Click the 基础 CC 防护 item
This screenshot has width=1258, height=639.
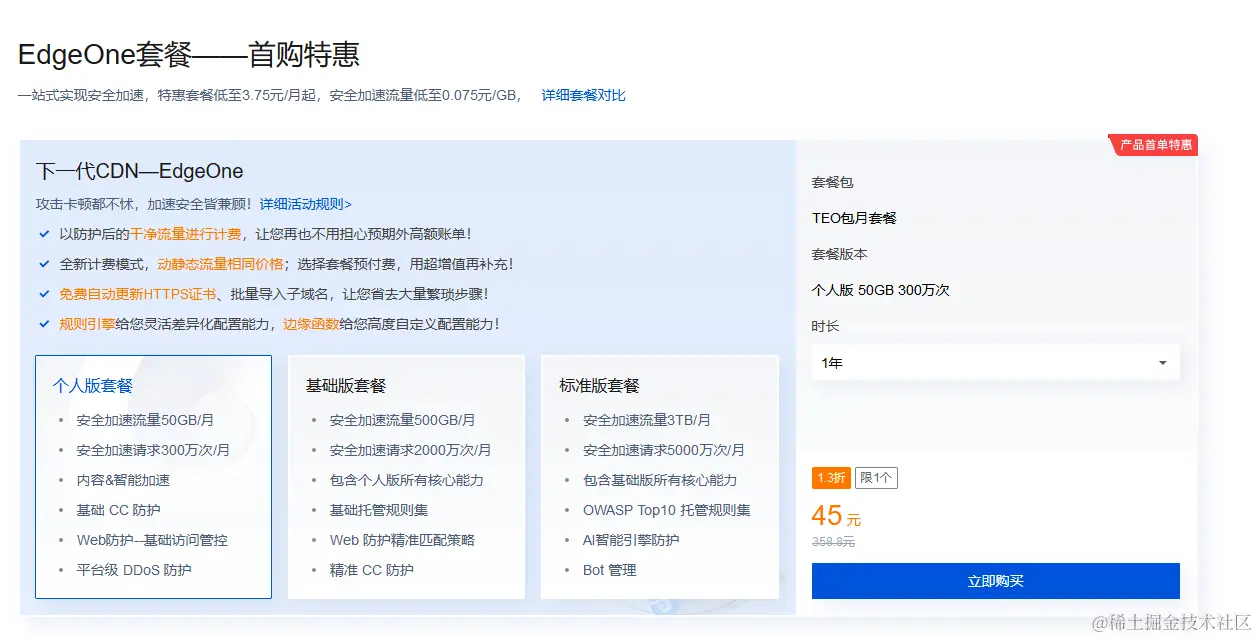[118, 510]
